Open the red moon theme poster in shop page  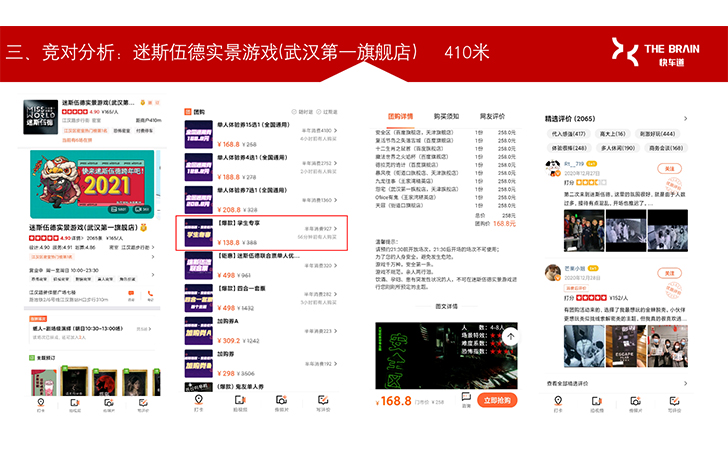point(104,382)
